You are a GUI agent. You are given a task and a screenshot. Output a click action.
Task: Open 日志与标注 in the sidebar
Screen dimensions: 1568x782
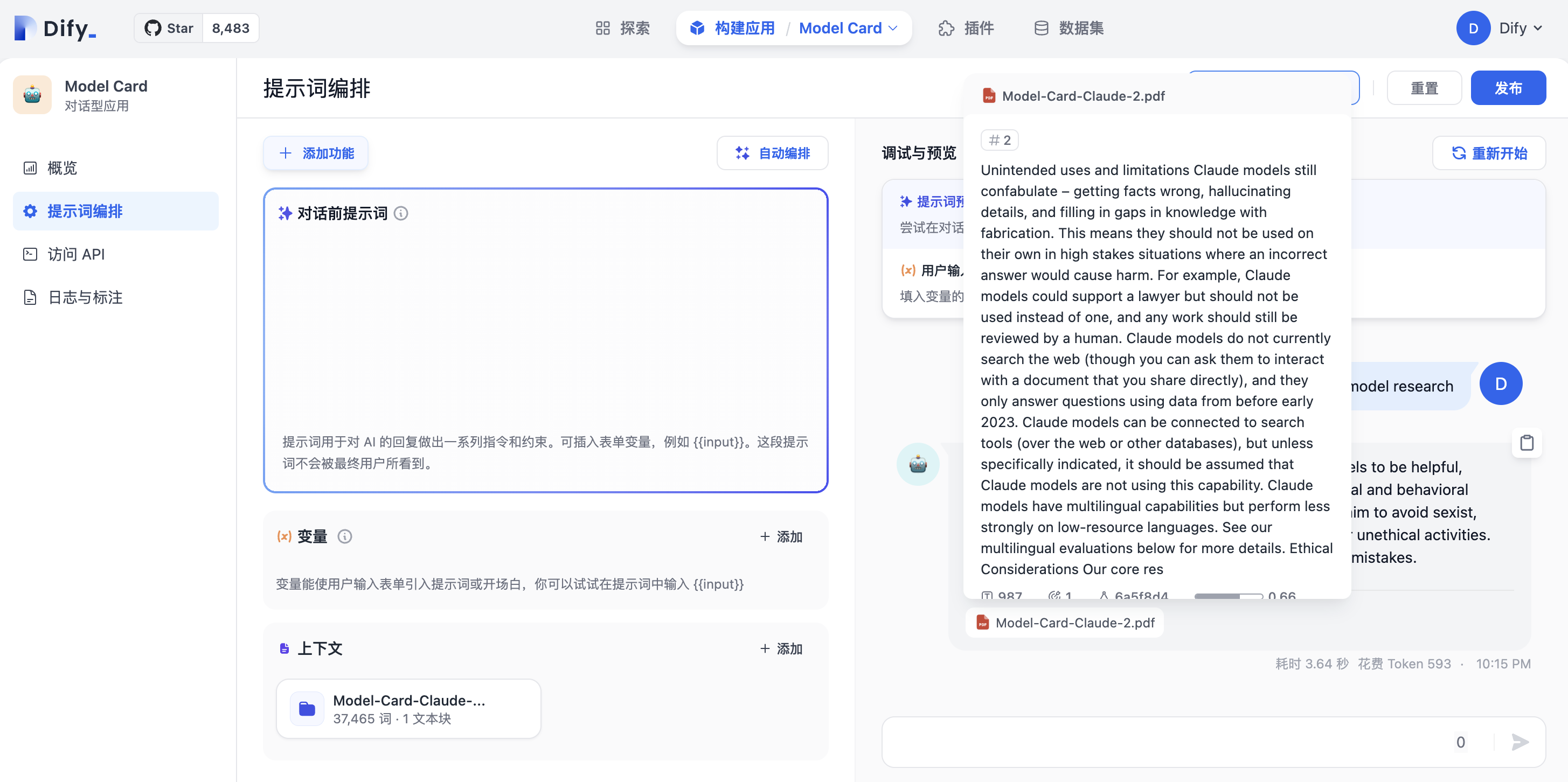click(x=85, y=297)
